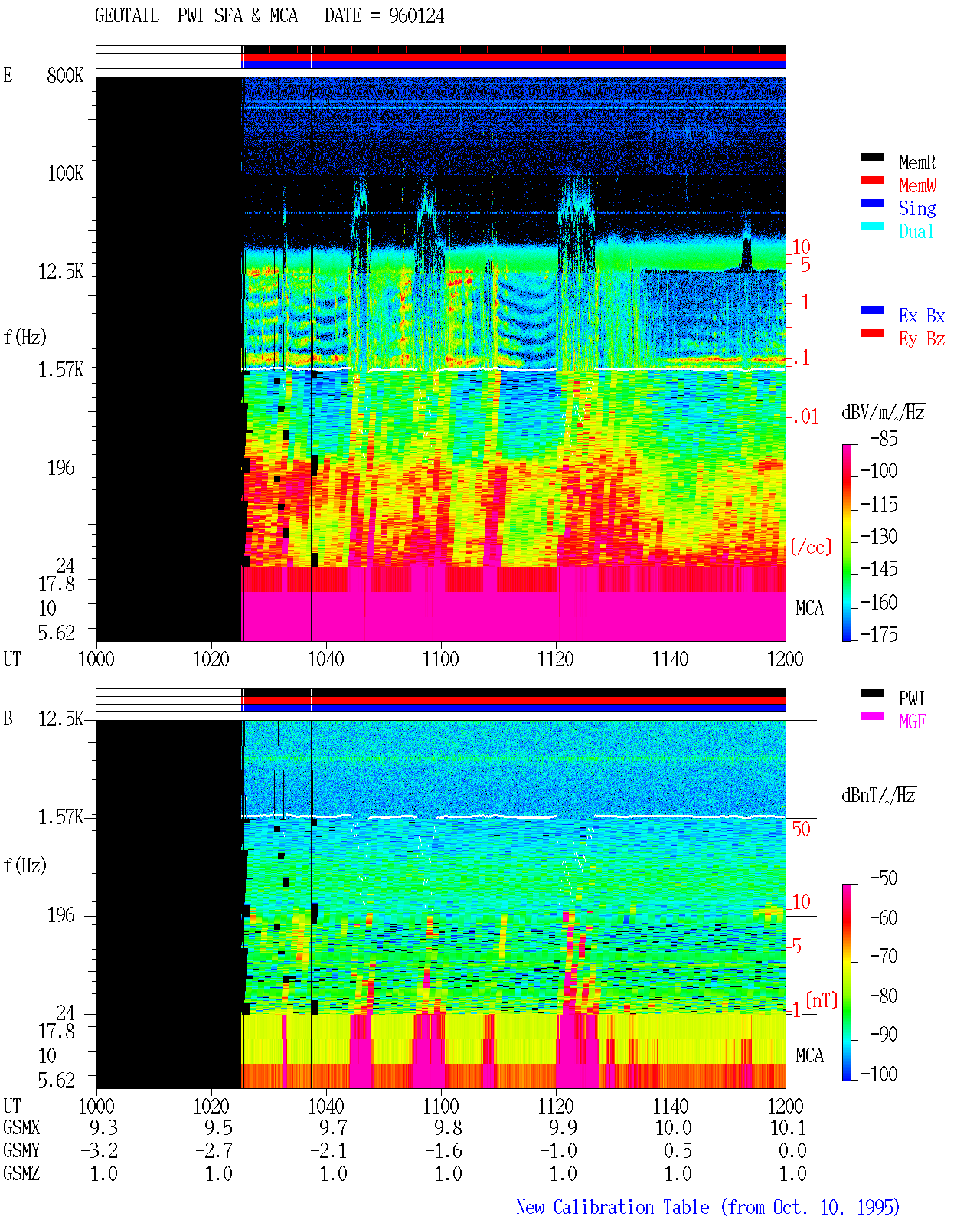This screenshot has height=1220, width=980.
Task: Click the black MemR legend swatch
Action: (873, 157)
